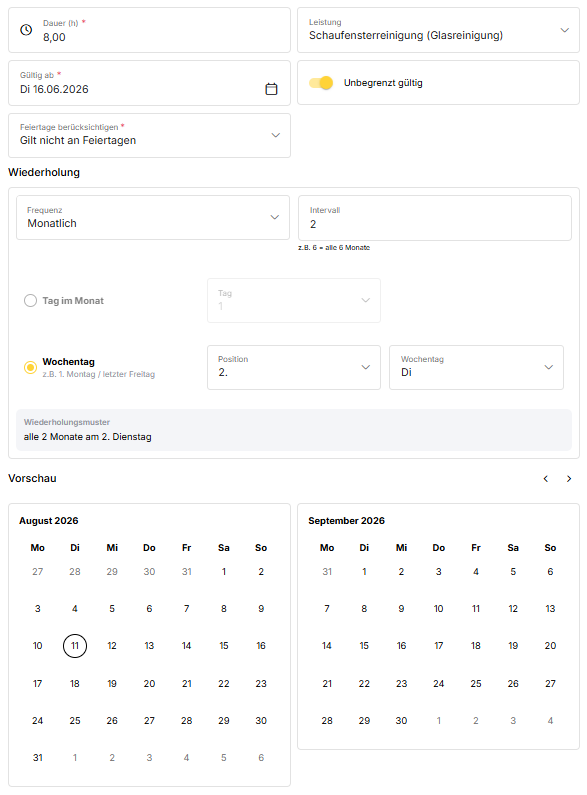The height and width of the screenshot is (795, 587).
Task: Click September 30 in the September calendar
Action: click(401, 721)
